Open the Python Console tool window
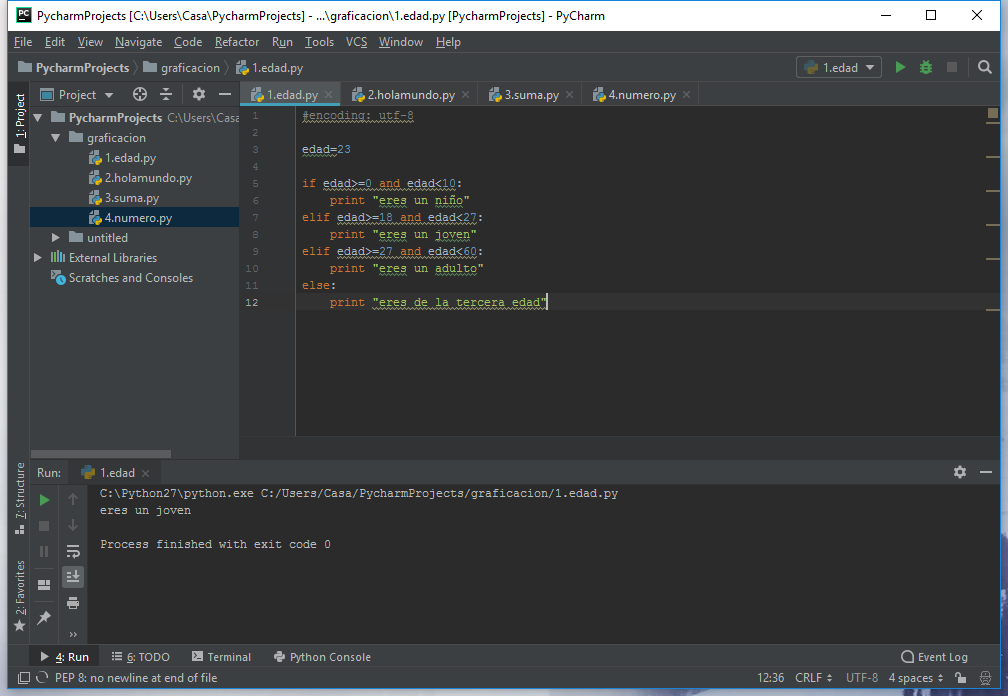This screenshot has width=1008, height=696. 322,657
